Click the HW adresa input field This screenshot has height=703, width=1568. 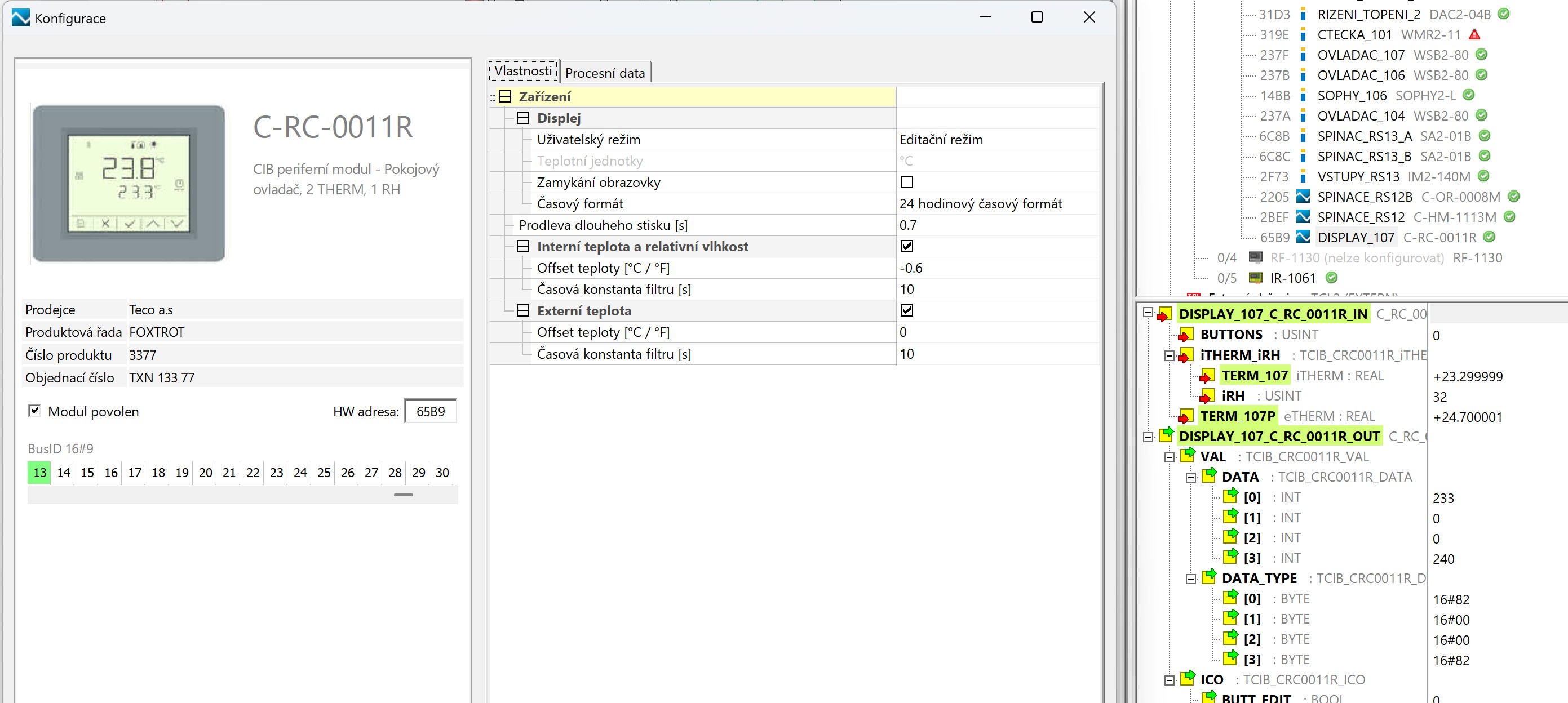[431, 412]
